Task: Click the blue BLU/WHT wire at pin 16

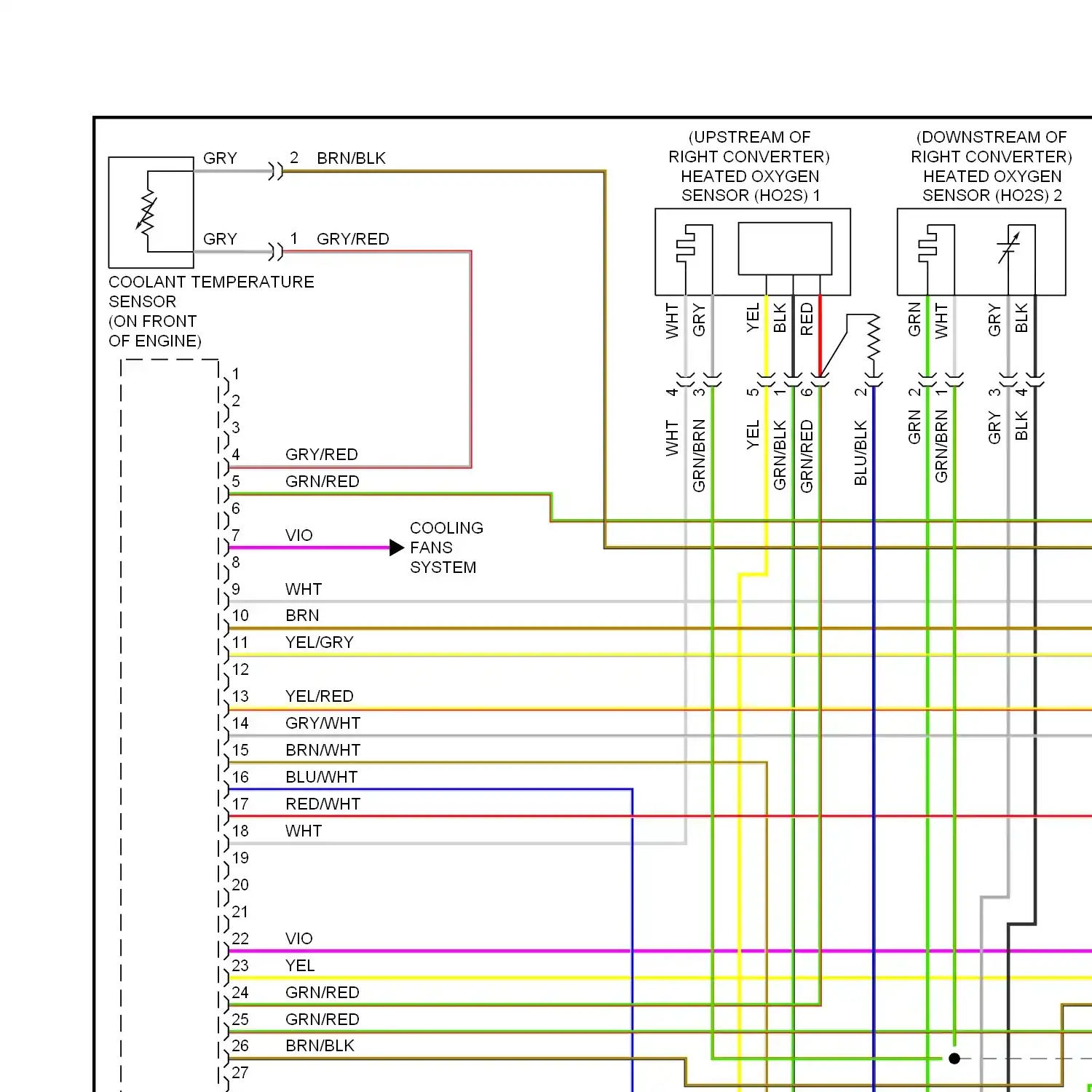Action: point(430,789)
